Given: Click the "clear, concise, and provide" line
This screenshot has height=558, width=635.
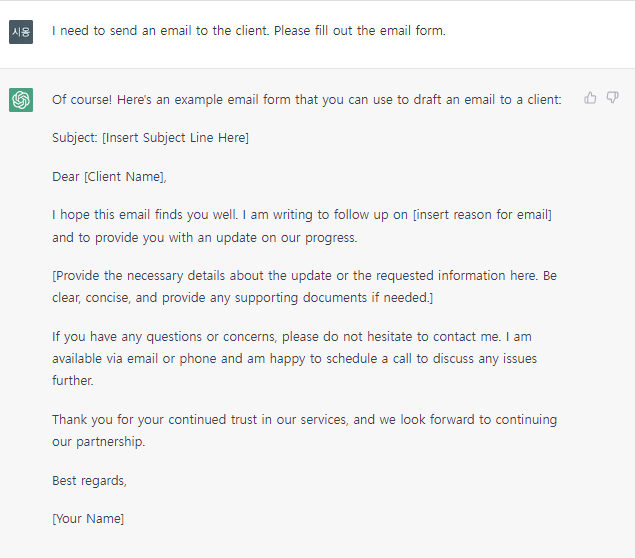Looking at the screenshot, I should [x=242, y=298].
